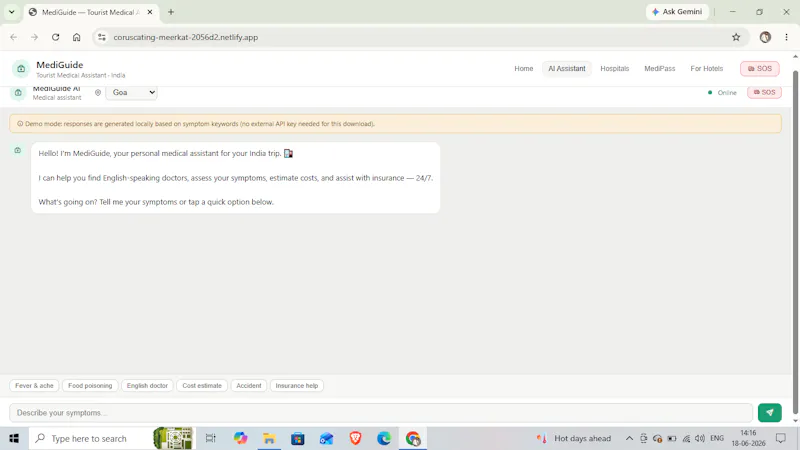Open Microsoft Edge from the taskbar

tap(384, 438)
